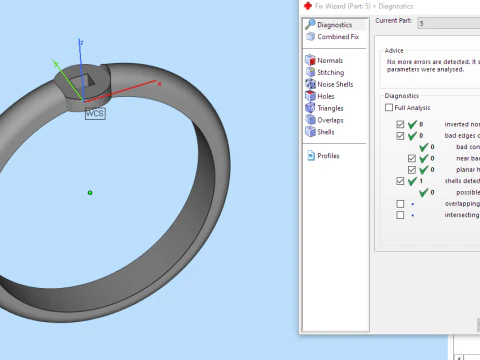Enable the Full Analysis checkbox
Screen dimensions: 480x360
tap(389, 107)
